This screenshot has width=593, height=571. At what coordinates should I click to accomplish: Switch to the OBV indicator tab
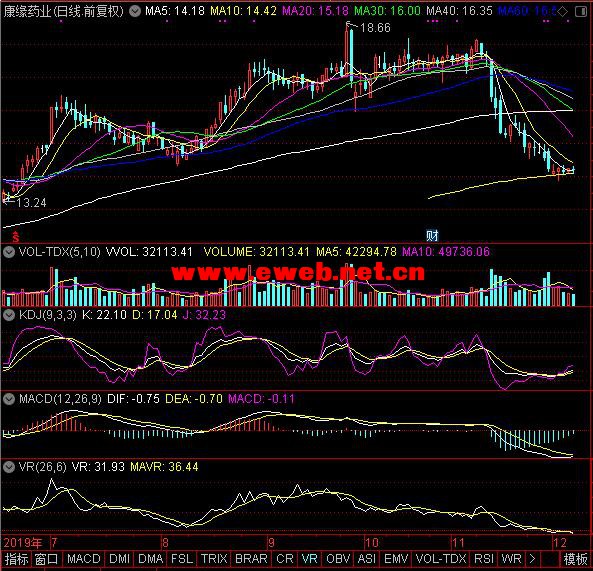(338, 559)
